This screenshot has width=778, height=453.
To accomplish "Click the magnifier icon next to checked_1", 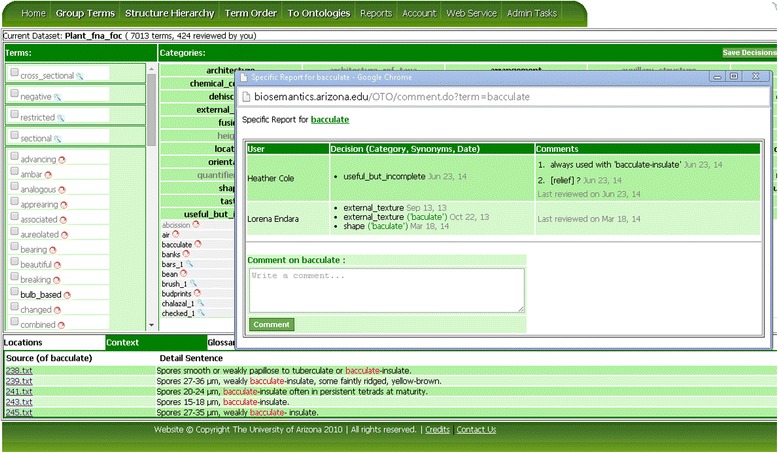I will pyautogui.click(x=200, y=313).
